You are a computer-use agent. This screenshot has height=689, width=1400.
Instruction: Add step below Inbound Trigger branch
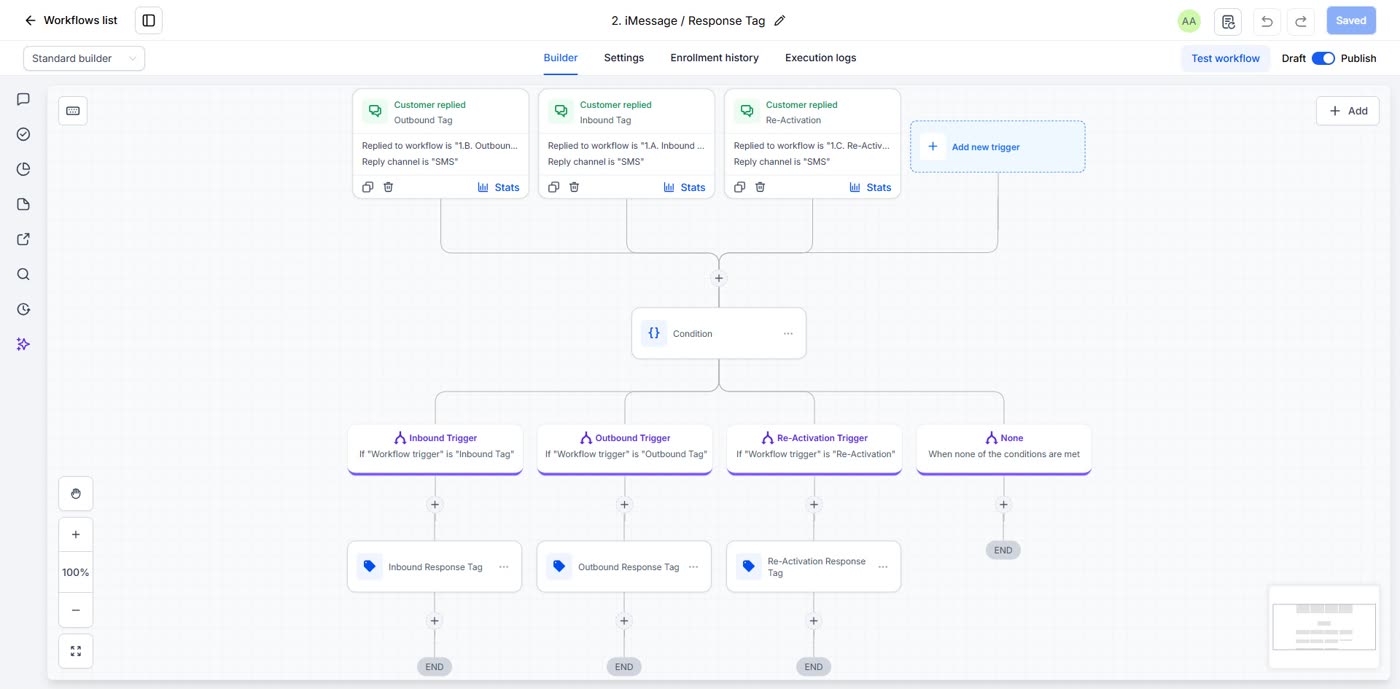click(x=435, y=504)
